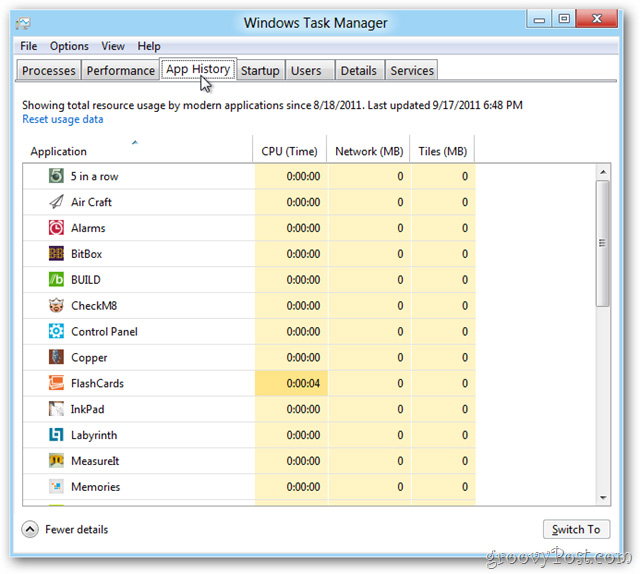Select the CheckM8 app icon
Image resolution: width=640 pixels, height=574 pixels.
click(x=56, y=305)
